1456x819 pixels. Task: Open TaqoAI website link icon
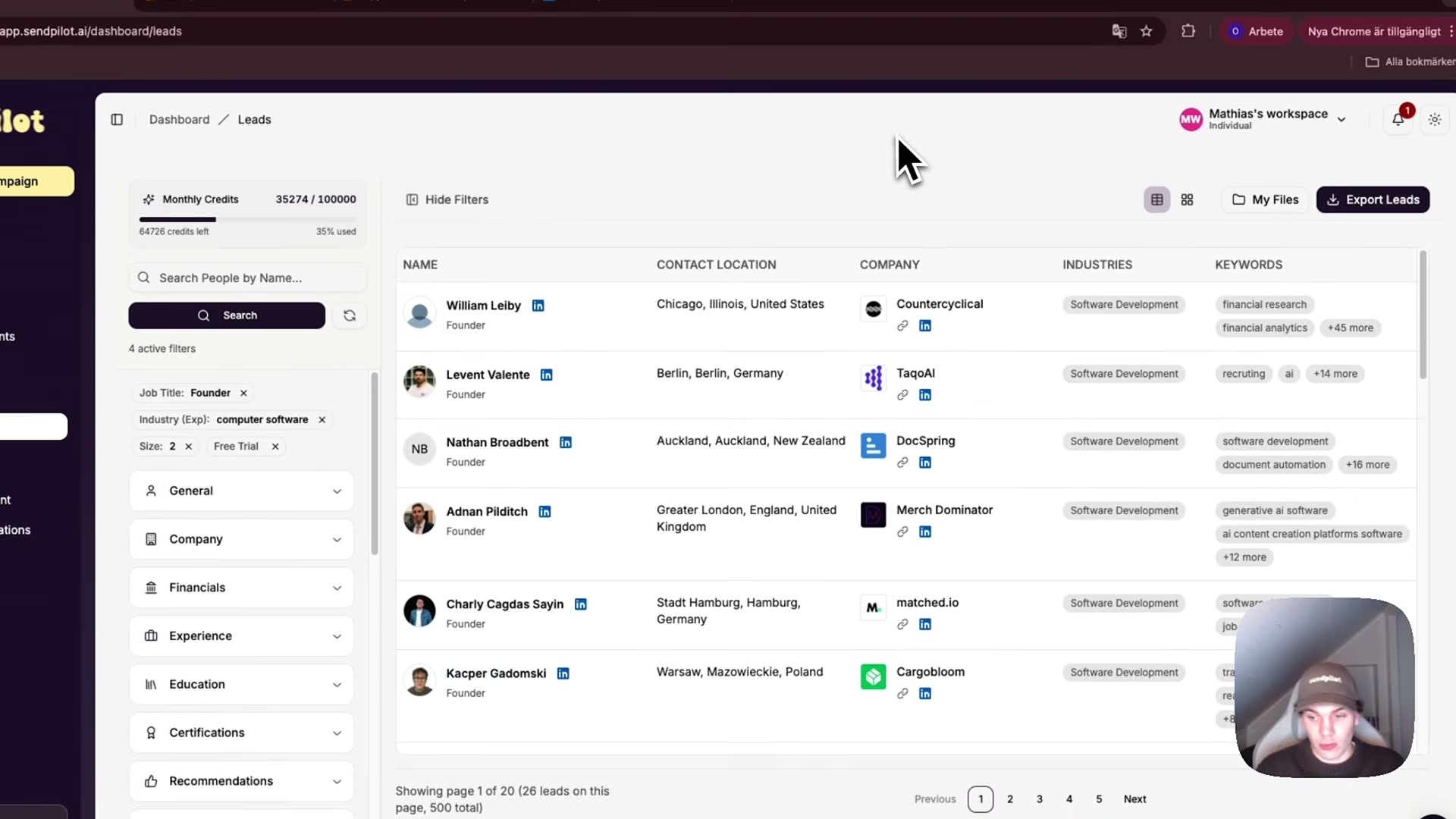[902, 395]
